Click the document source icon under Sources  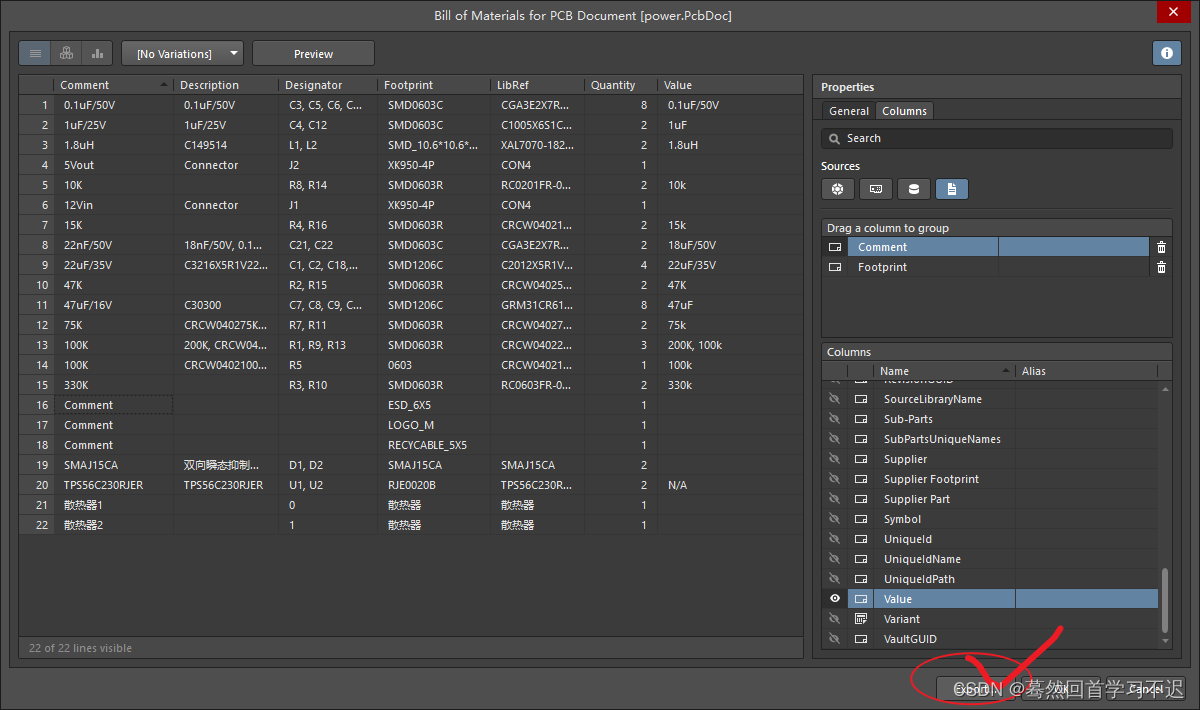[951, 189]
